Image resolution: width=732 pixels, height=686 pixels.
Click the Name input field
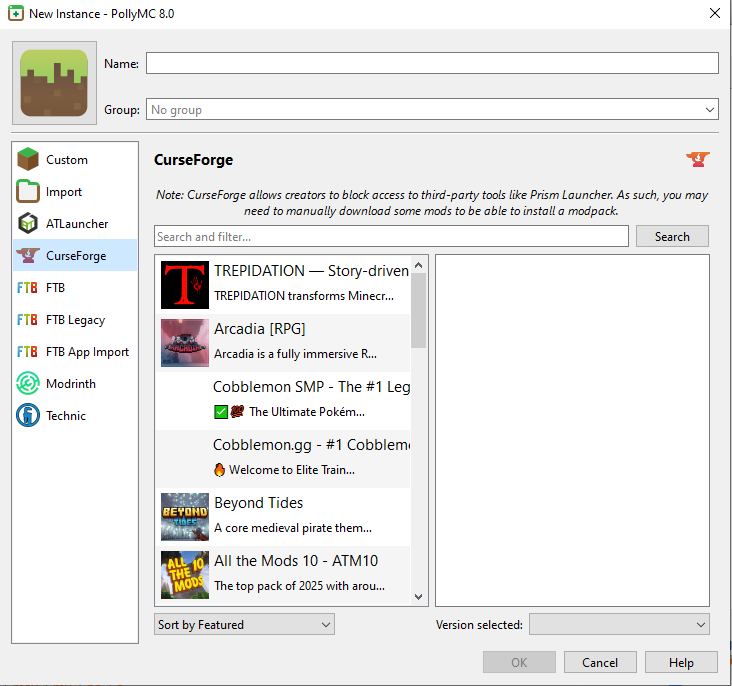(432, 63)
